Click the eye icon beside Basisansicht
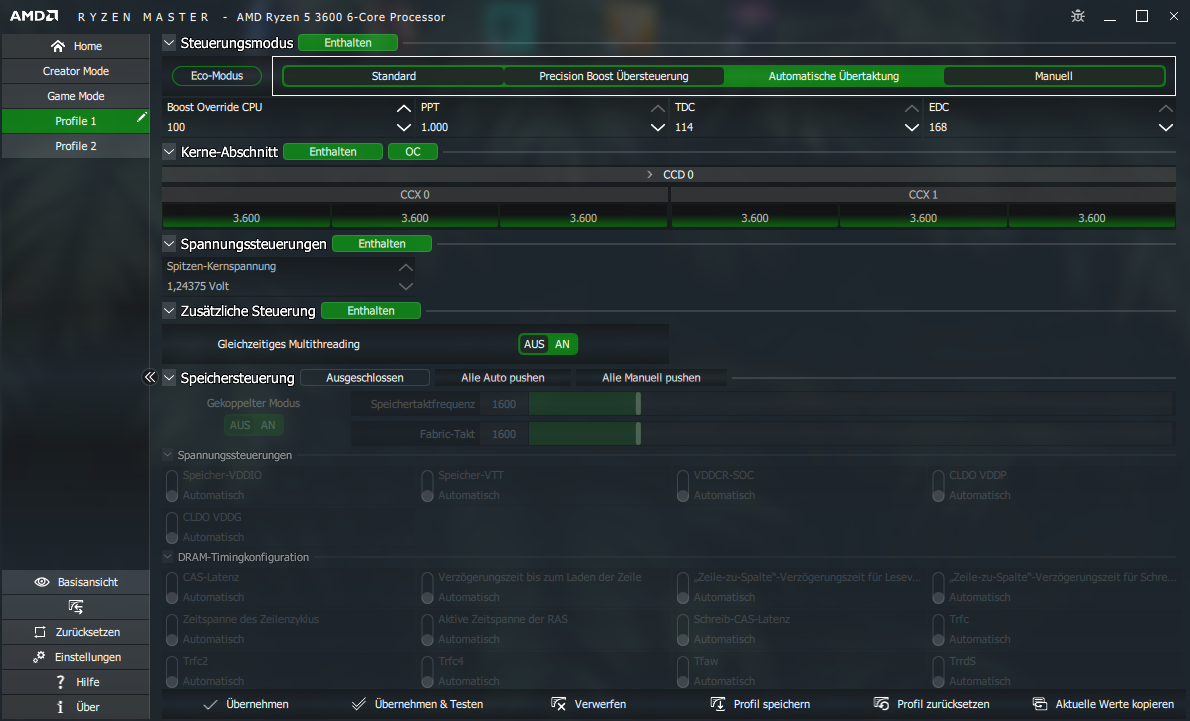This screenshot has height=721, width=1190. (x=42, y=582)
